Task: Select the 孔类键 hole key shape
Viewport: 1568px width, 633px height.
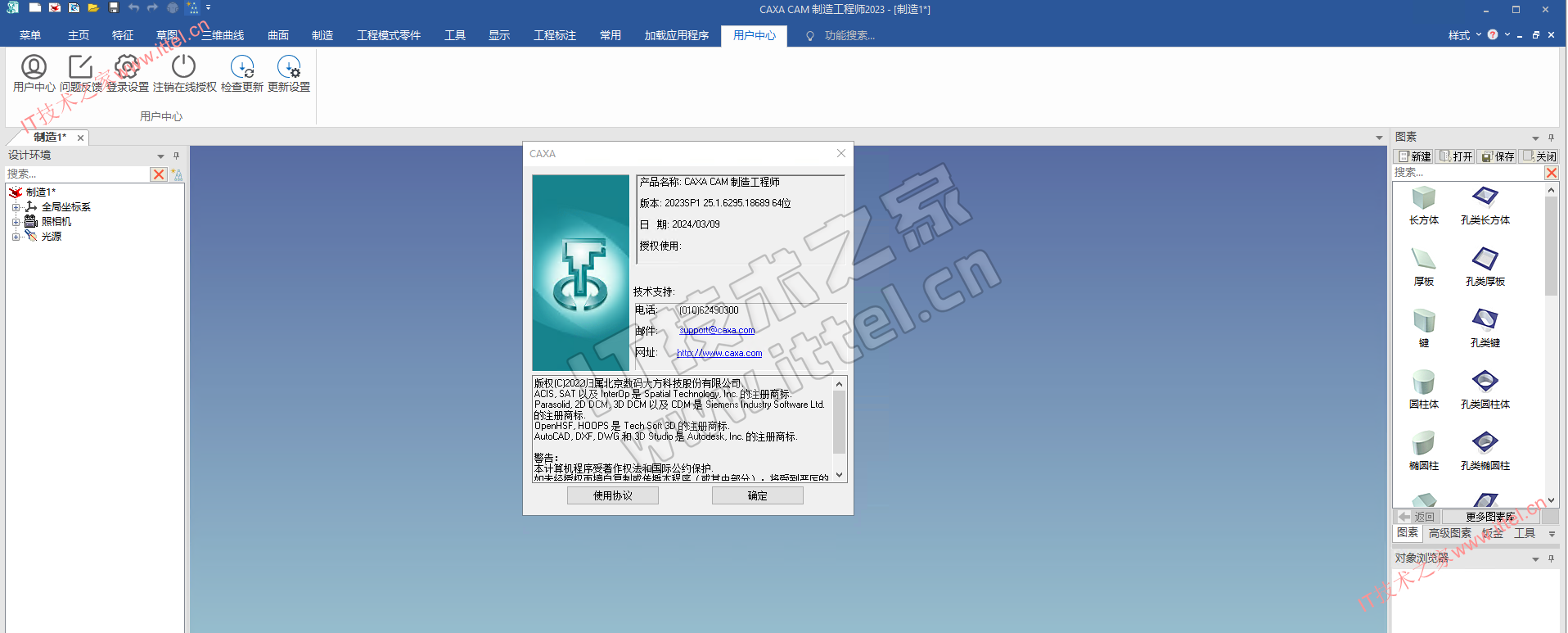Action: (1485, 328)
